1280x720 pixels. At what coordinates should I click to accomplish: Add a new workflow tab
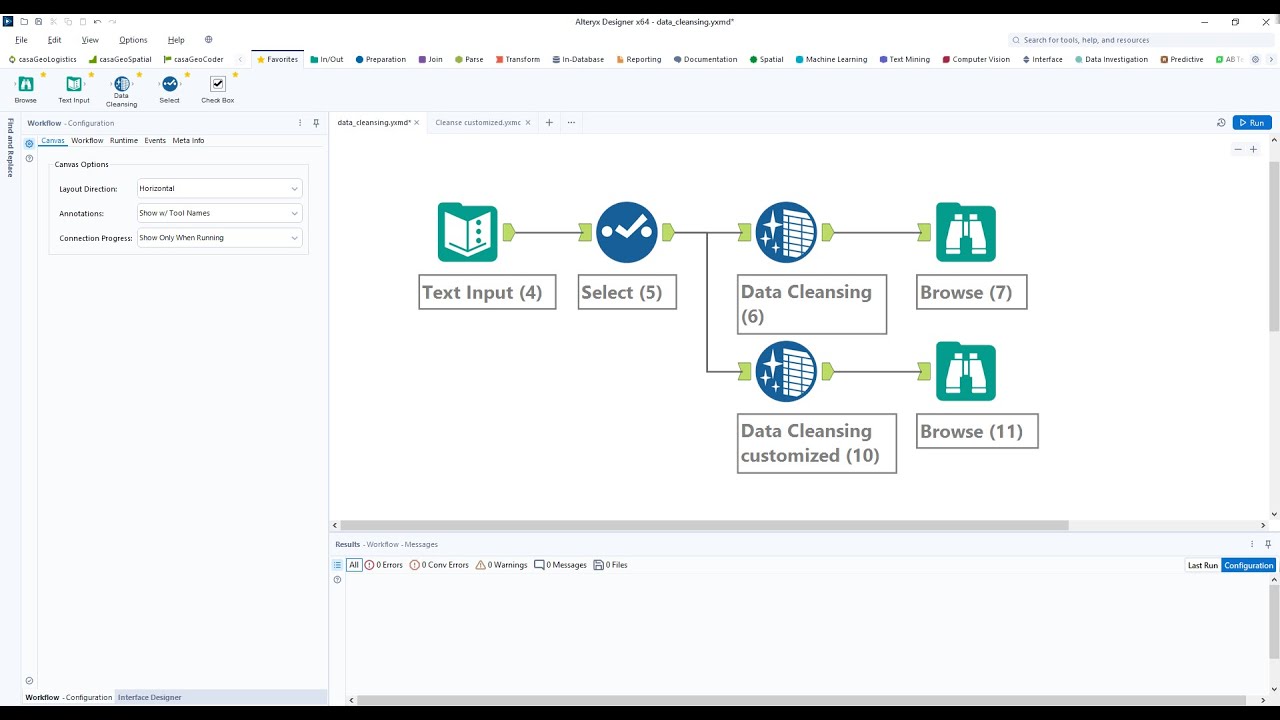549,123
